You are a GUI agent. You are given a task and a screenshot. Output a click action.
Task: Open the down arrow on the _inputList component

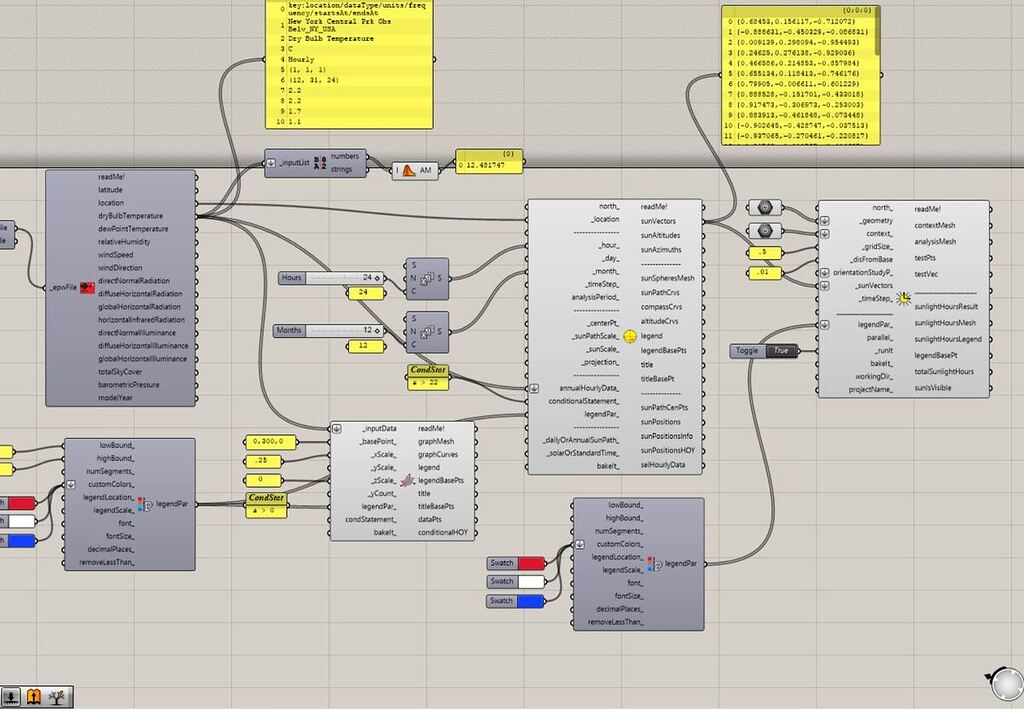pyautogui.click(x=269, y=162)
